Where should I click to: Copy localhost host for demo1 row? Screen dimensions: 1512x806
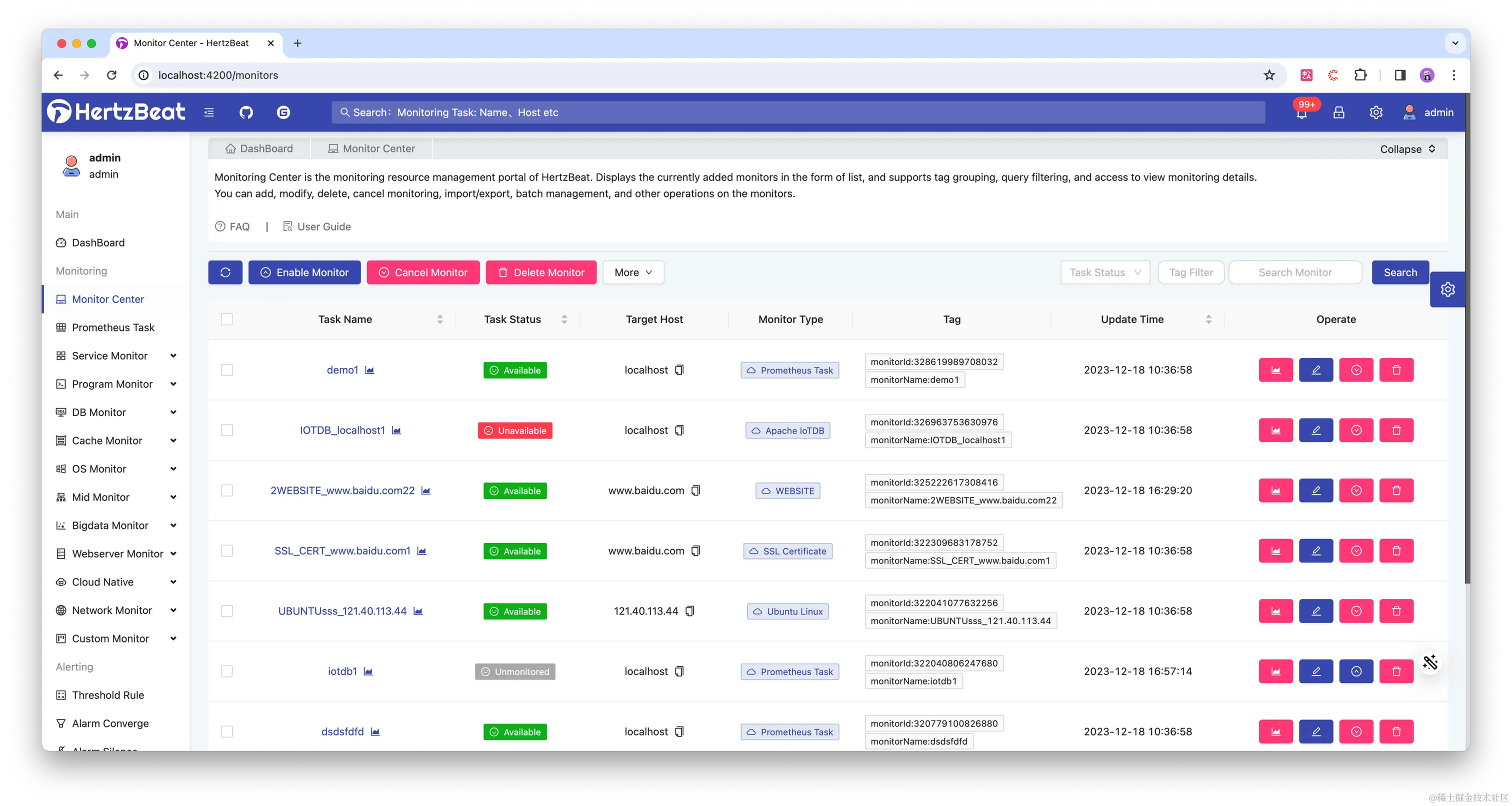(x=679, y=370)
